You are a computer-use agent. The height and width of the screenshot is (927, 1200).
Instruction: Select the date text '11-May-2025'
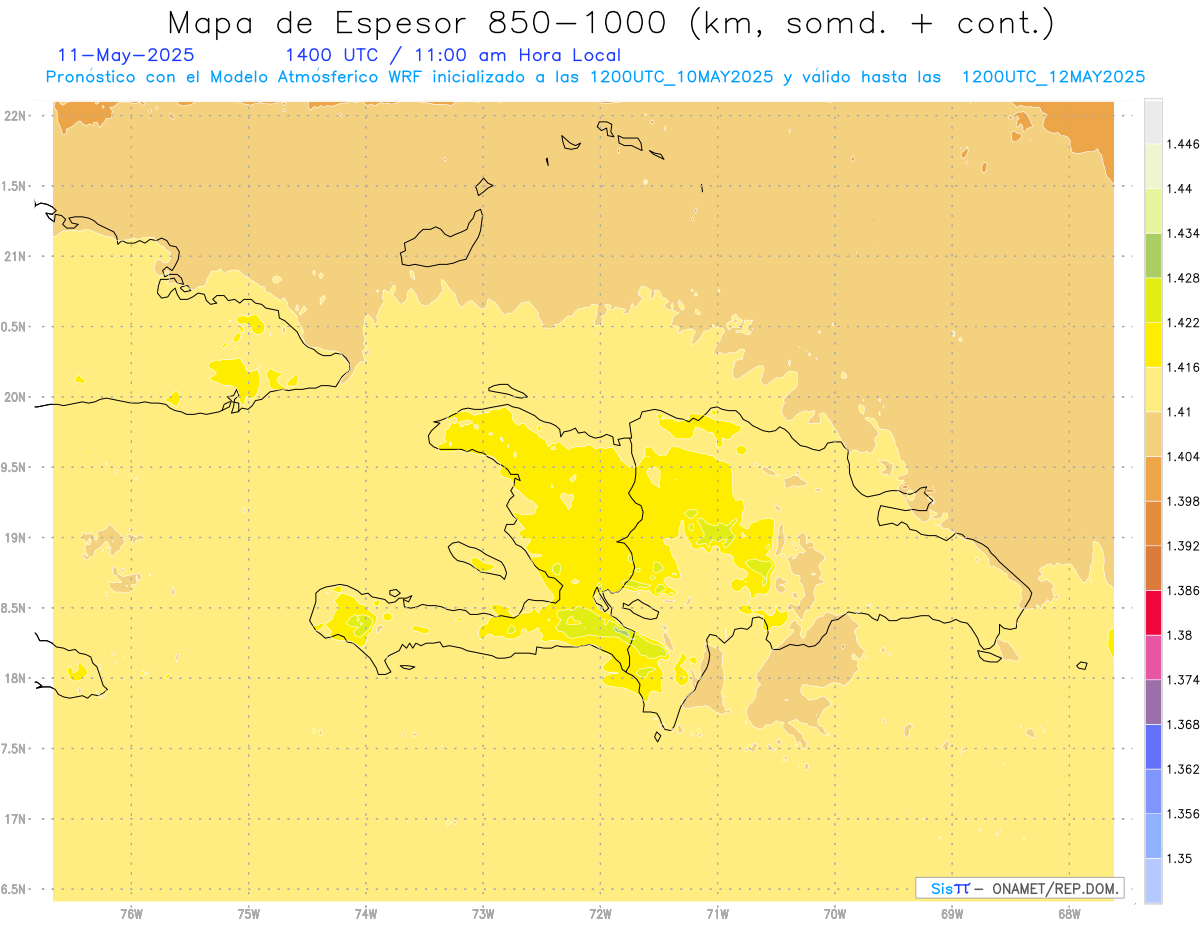(x=127, y=56)
